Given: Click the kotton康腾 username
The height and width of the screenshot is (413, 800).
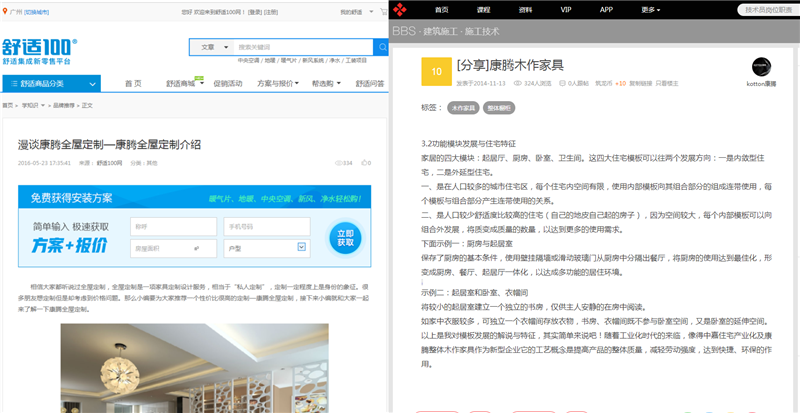Looking at the screenshot, I should pyautogui.click(x=761, y=84).
